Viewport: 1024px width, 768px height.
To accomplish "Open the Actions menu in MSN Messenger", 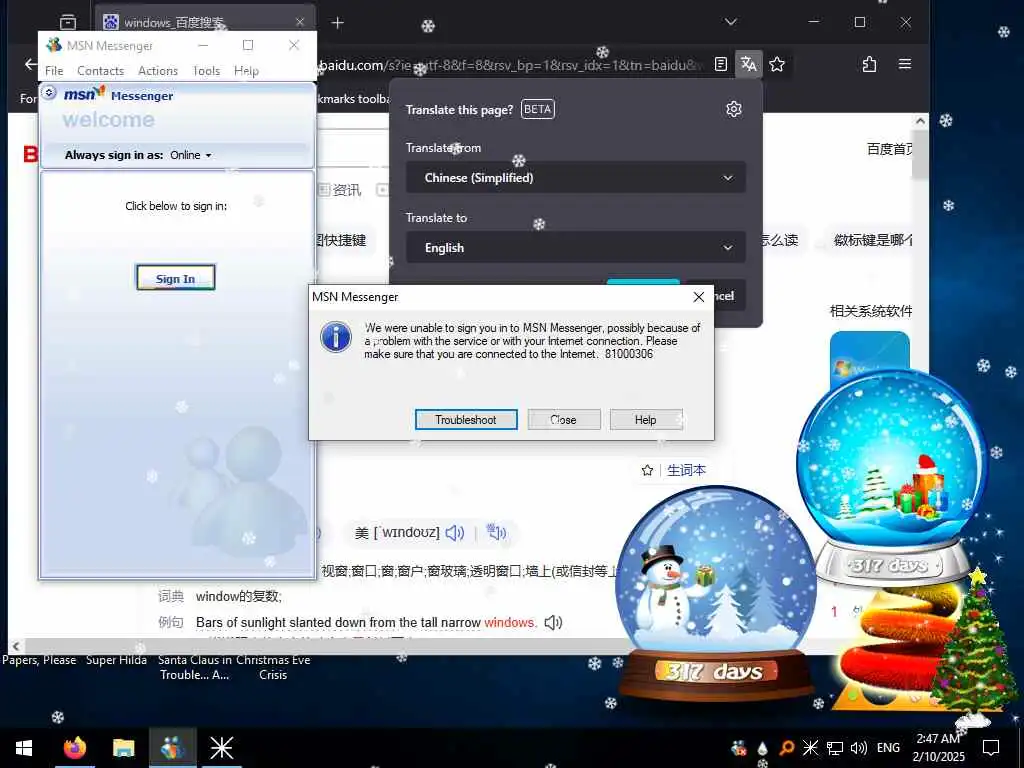I will [x=157, y=71].
